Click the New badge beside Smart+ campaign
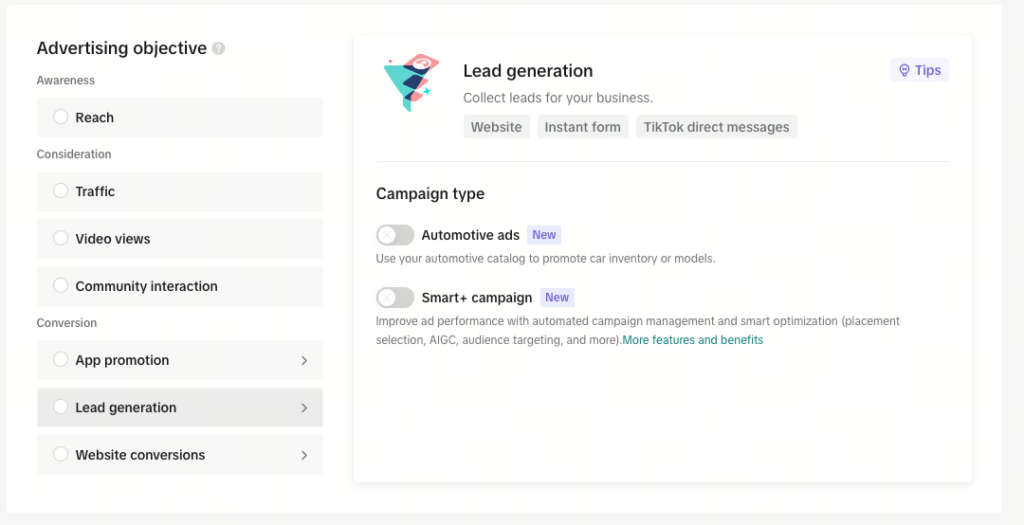 point(557,298)
